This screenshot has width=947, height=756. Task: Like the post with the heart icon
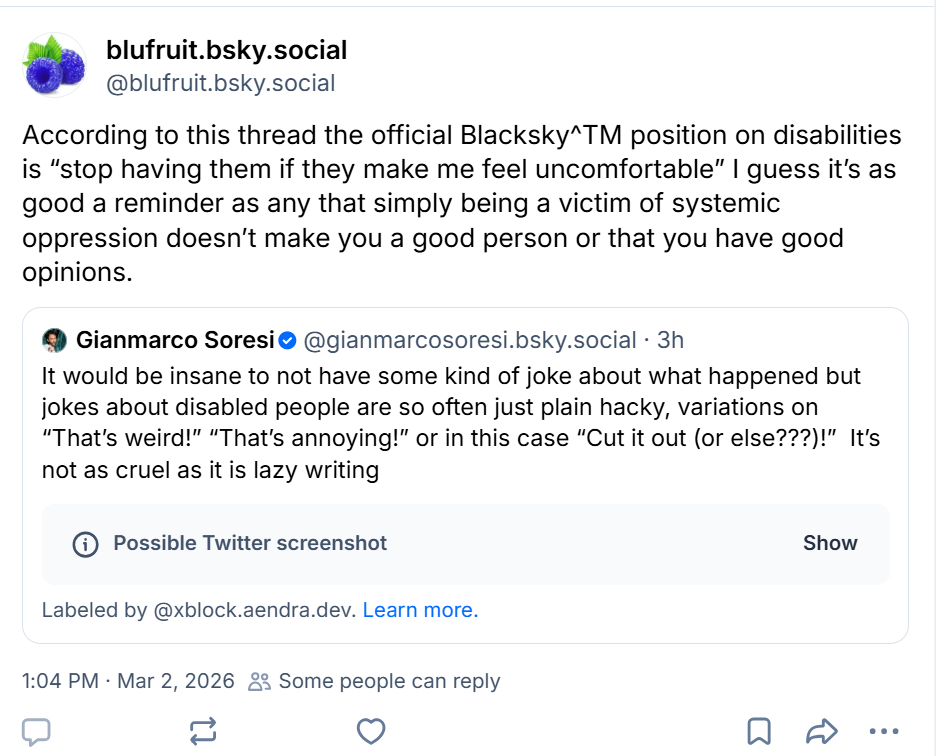tap(371, 732)
